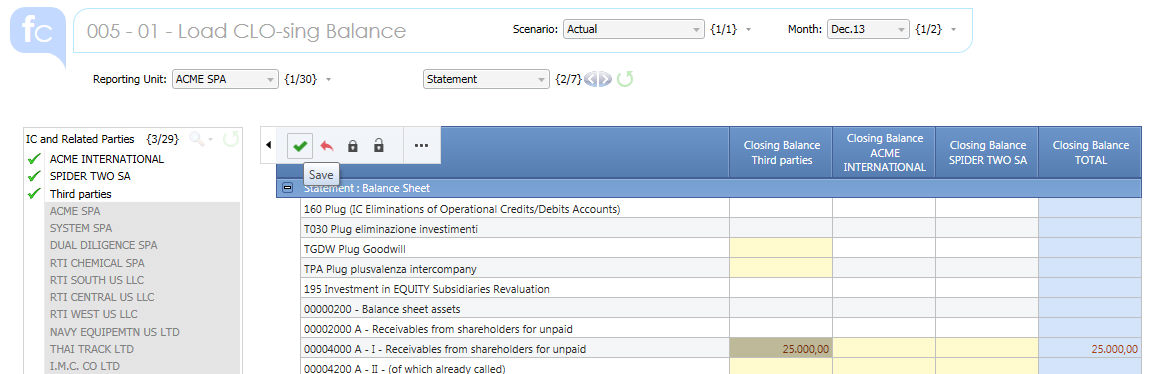Open the Scenario dropdown showing Actual

pyautogui.click(x=634, y=29)
